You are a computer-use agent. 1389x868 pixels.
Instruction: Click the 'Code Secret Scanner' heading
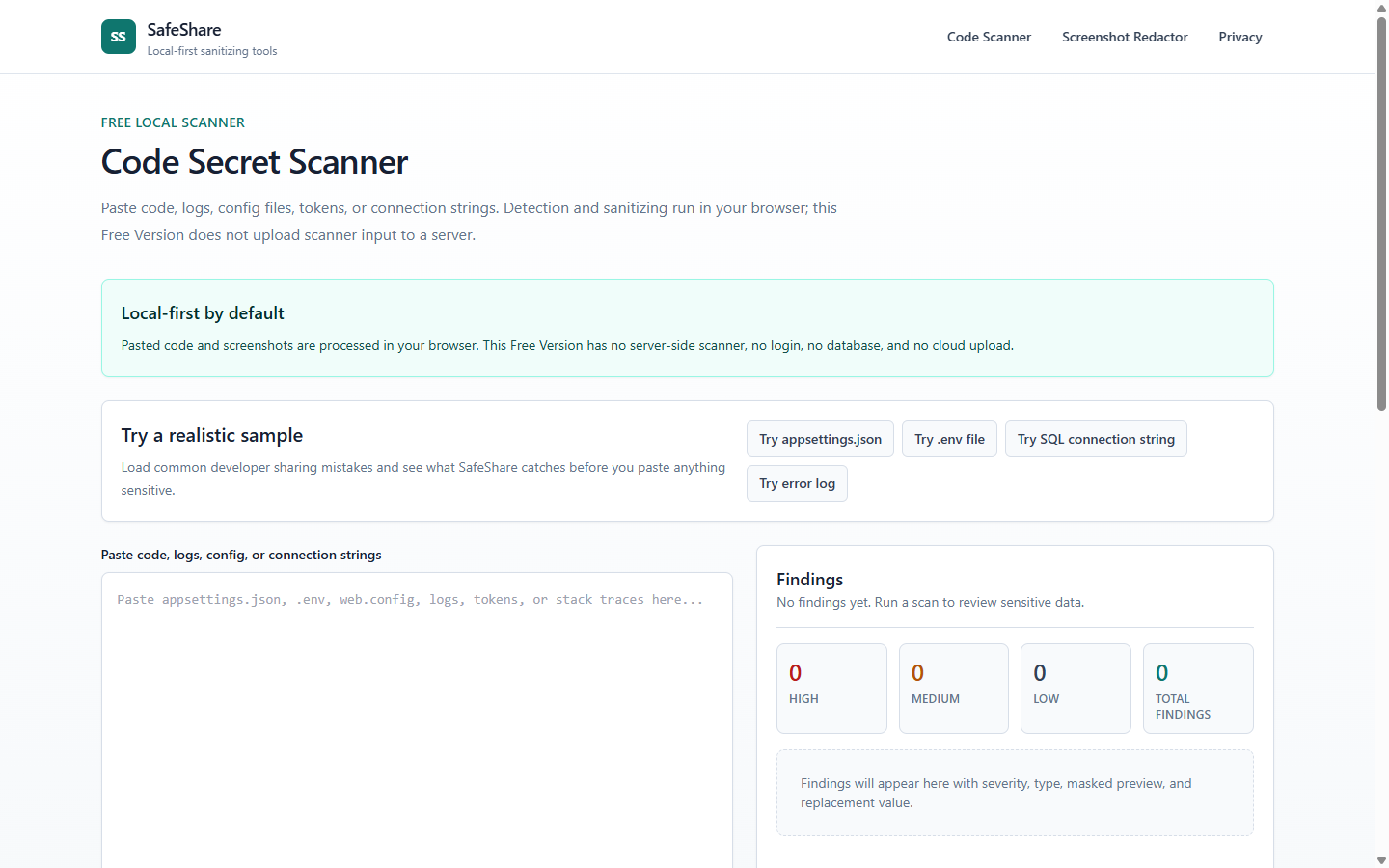coord(255,162)
